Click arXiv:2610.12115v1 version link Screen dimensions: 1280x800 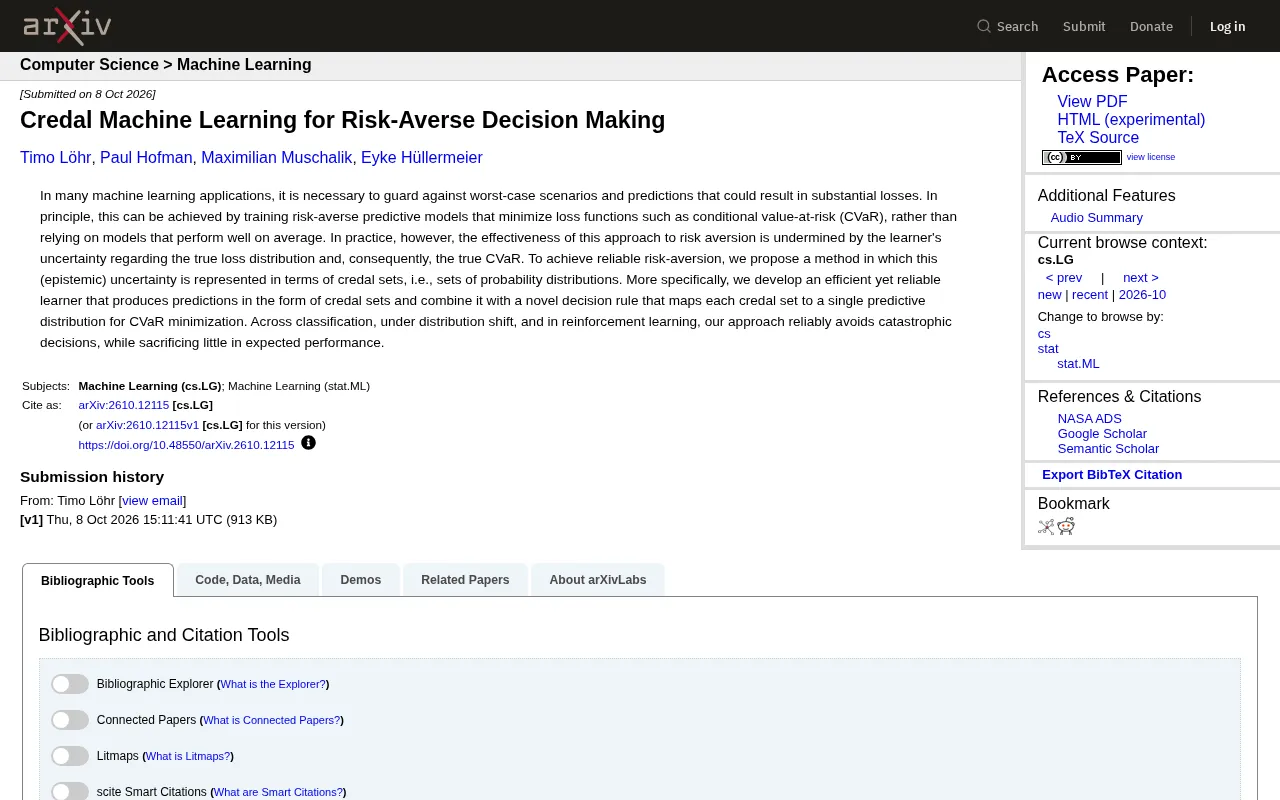(x=147, y=425)
